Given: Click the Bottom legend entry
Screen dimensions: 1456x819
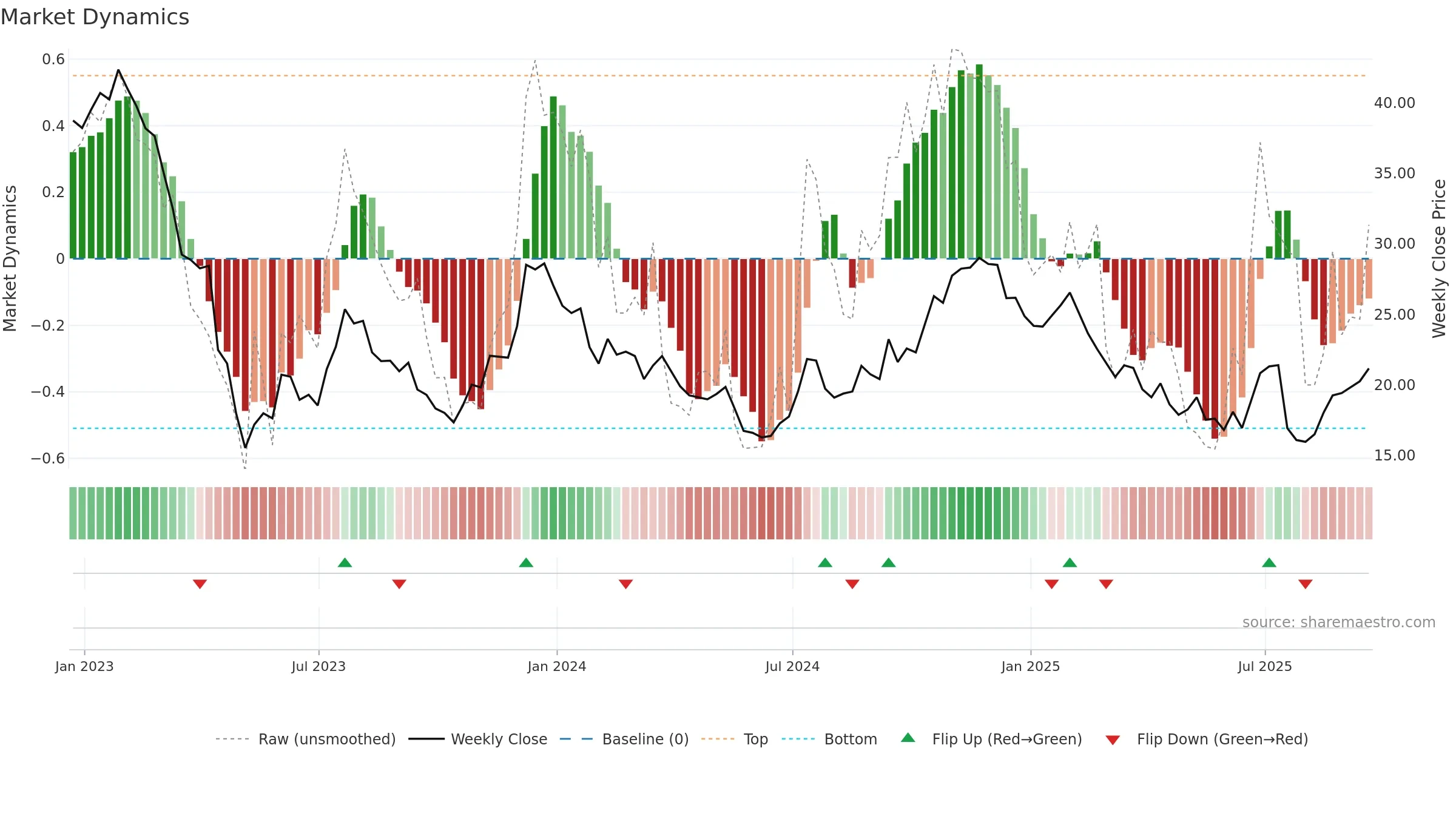Looking at the screenshot, I should click(829, 739).
